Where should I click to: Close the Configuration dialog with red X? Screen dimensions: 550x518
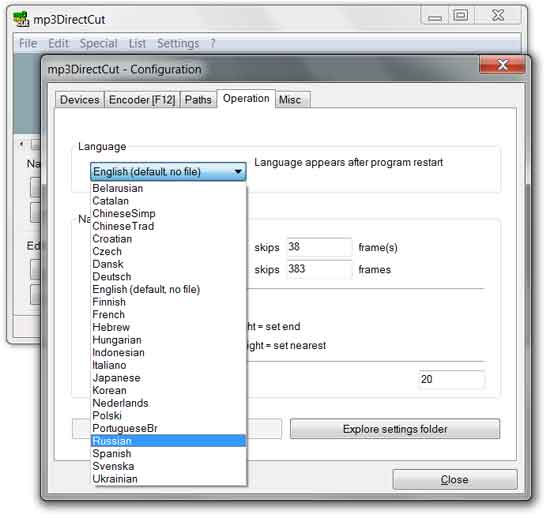(x=502, y=65)
